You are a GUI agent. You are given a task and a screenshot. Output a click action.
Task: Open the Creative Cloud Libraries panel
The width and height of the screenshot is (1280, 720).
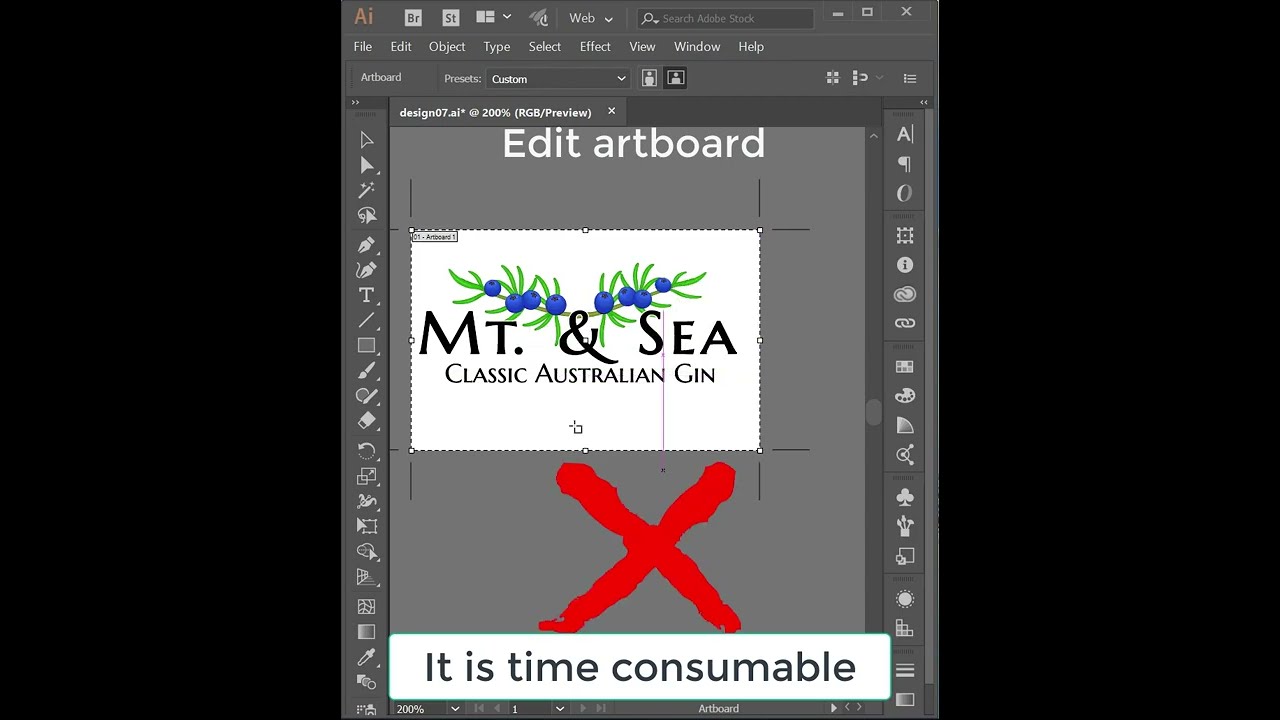pos(905,294)
